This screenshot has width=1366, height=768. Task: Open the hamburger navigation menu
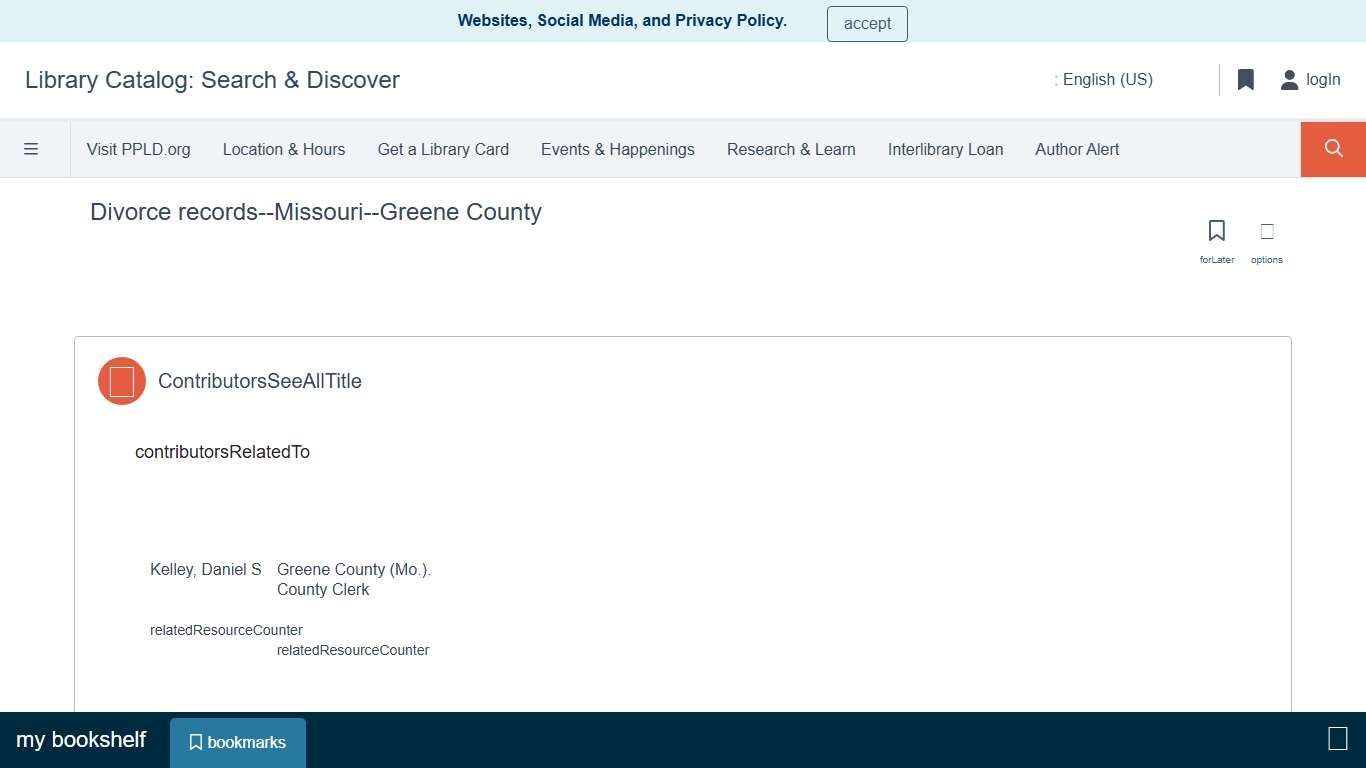(32, 148)
